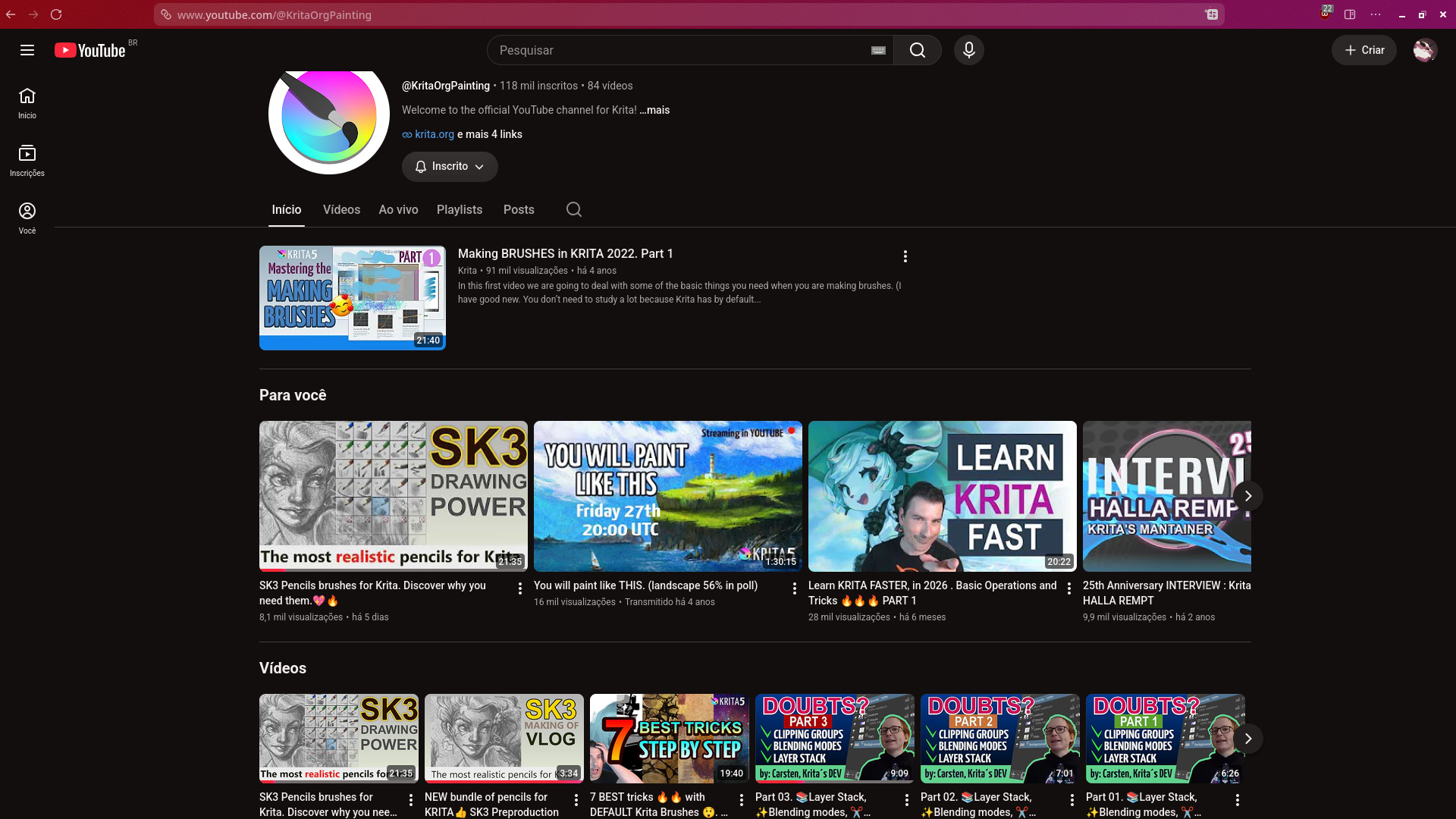Open the YouTube hamburger guide menu
This screenshot has width=1456, height=819.
(27, 50)
